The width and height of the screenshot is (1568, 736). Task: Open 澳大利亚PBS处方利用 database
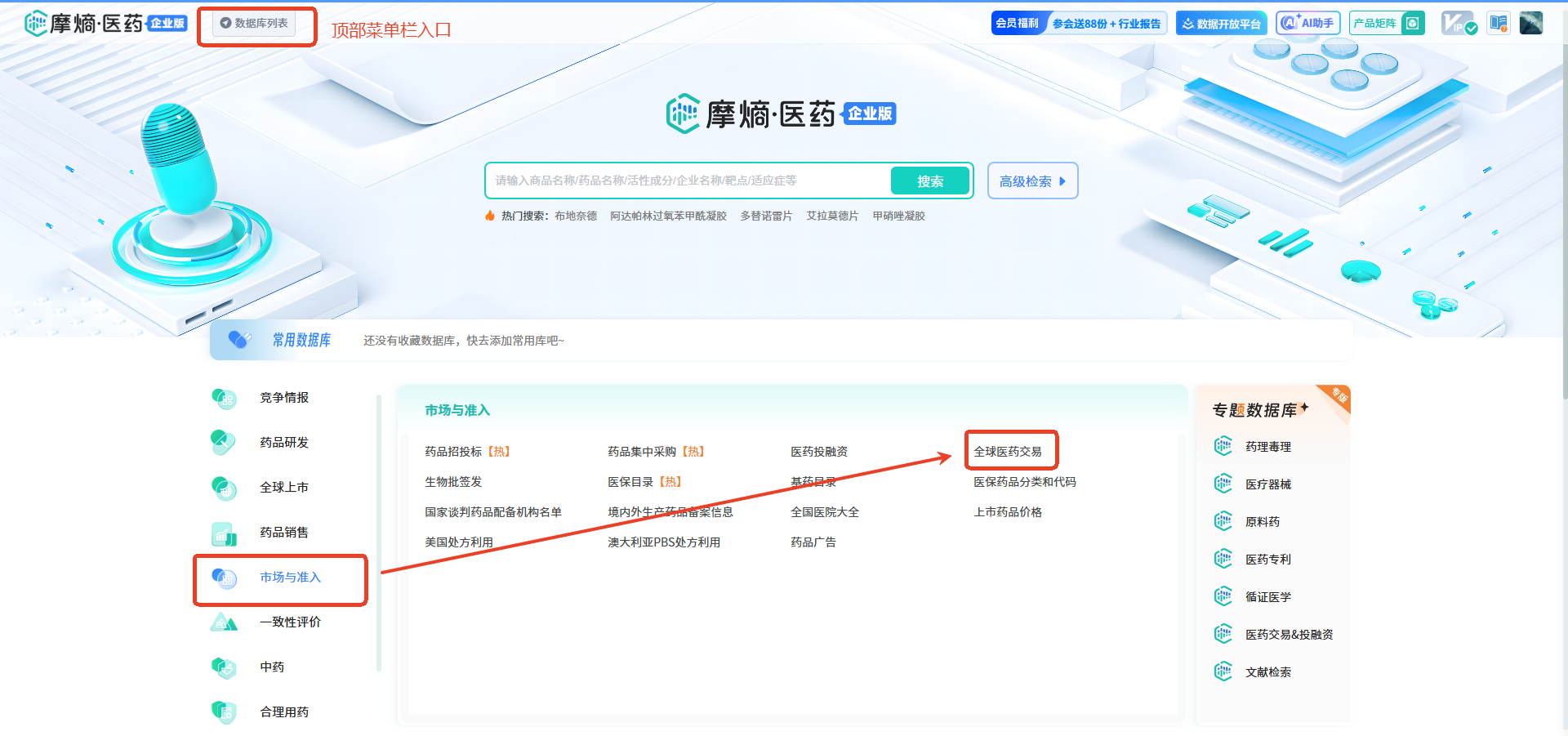[x=664, y=542]
